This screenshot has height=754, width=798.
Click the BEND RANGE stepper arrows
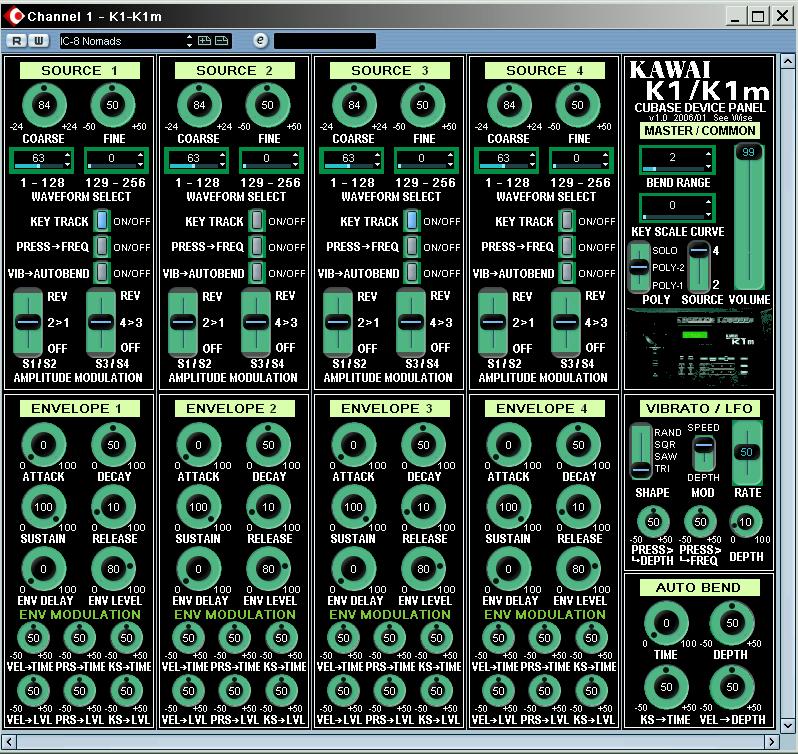(x=708, y=159)
